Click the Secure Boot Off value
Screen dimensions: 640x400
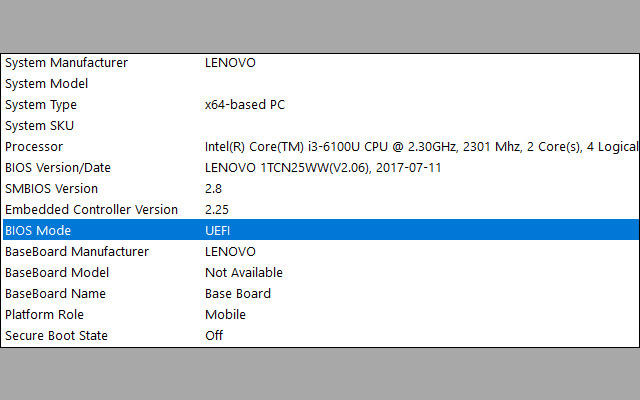click(214, 336)
